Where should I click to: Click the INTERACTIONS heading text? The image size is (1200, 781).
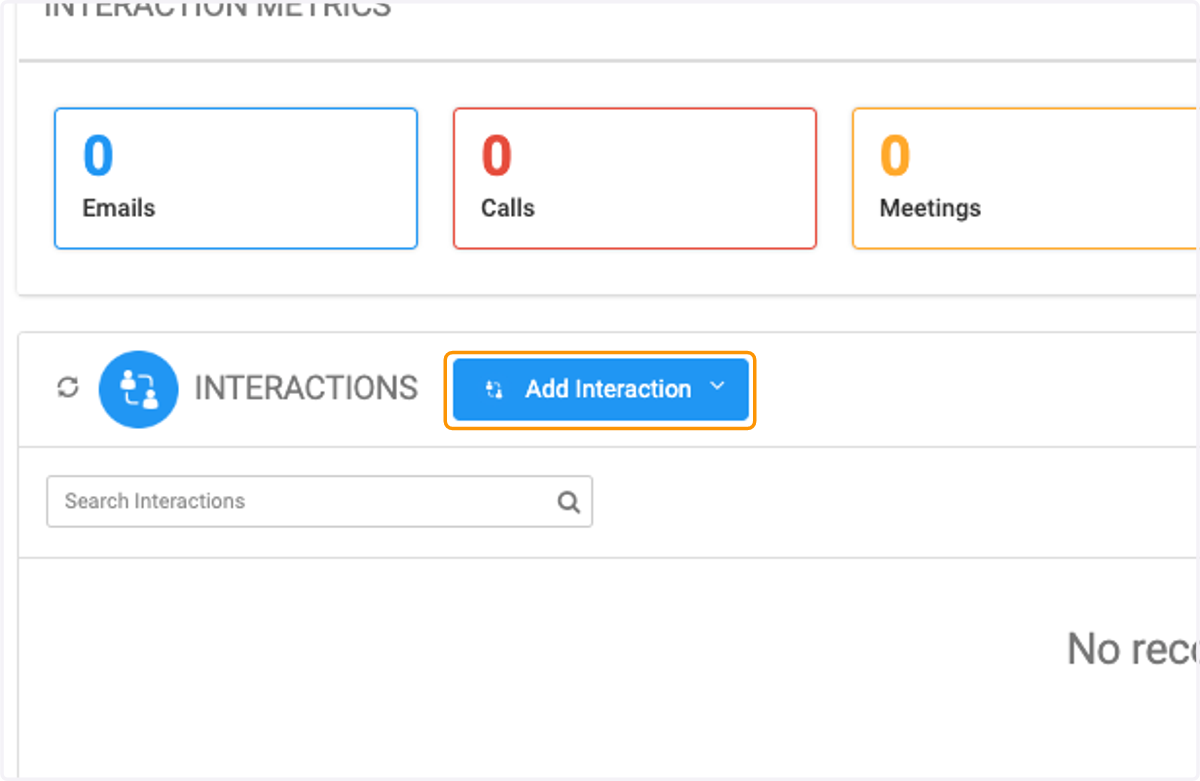[x=306, y=388]
